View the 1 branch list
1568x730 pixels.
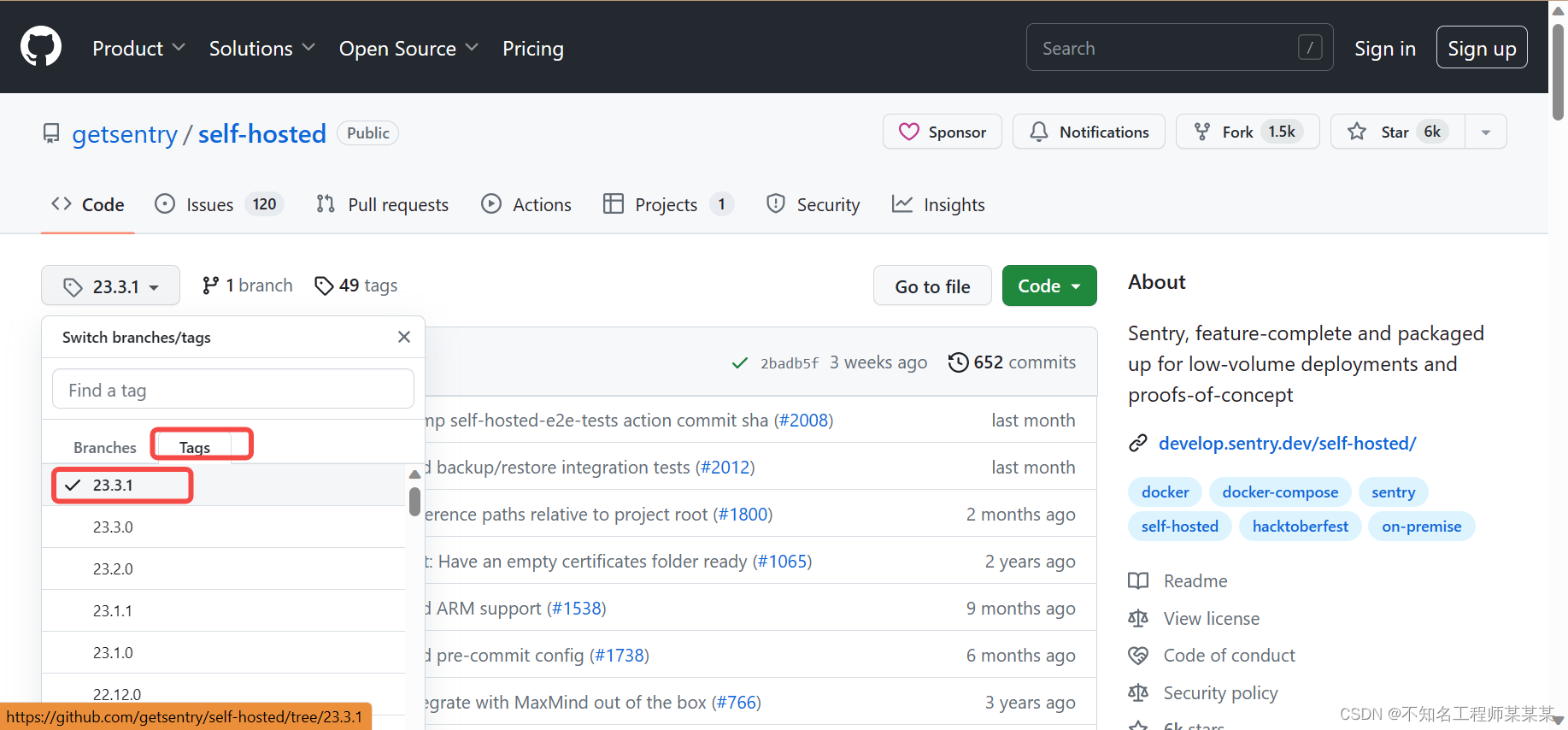click(247, 286)
